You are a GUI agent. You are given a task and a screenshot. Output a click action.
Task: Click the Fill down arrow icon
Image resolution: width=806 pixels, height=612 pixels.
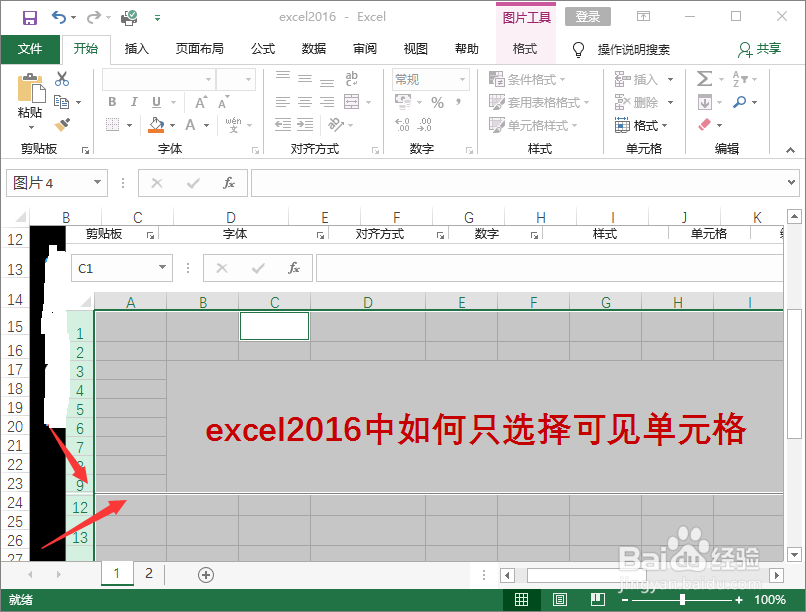705,102
